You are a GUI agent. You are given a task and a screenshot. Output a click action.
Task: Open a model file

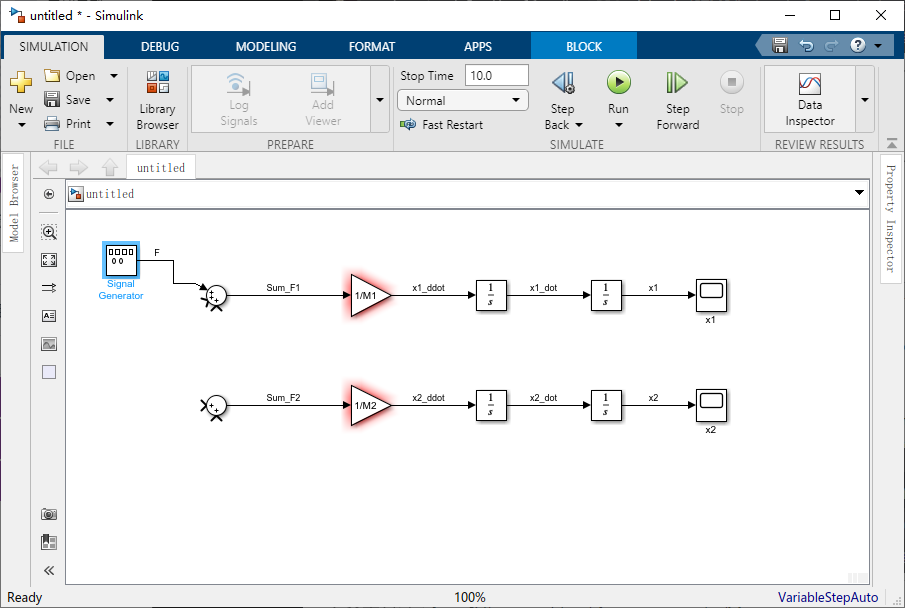[x=70, y=76]
